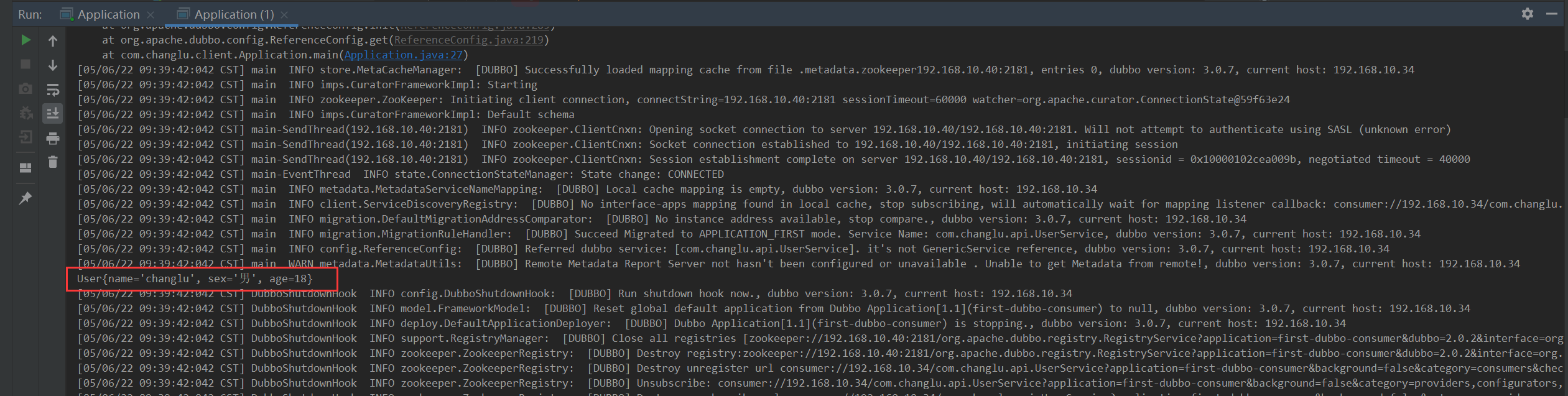Jump up the stack trace with the up arrow
This screenshot has height=396, width=1568.
coord(53,41)
